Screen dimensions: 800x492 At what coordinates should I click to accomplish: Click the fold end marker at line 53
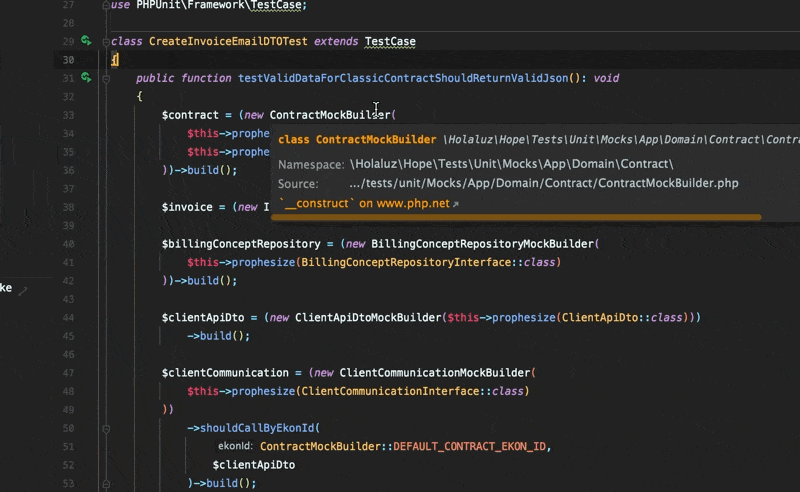click(x=106, y=483)
